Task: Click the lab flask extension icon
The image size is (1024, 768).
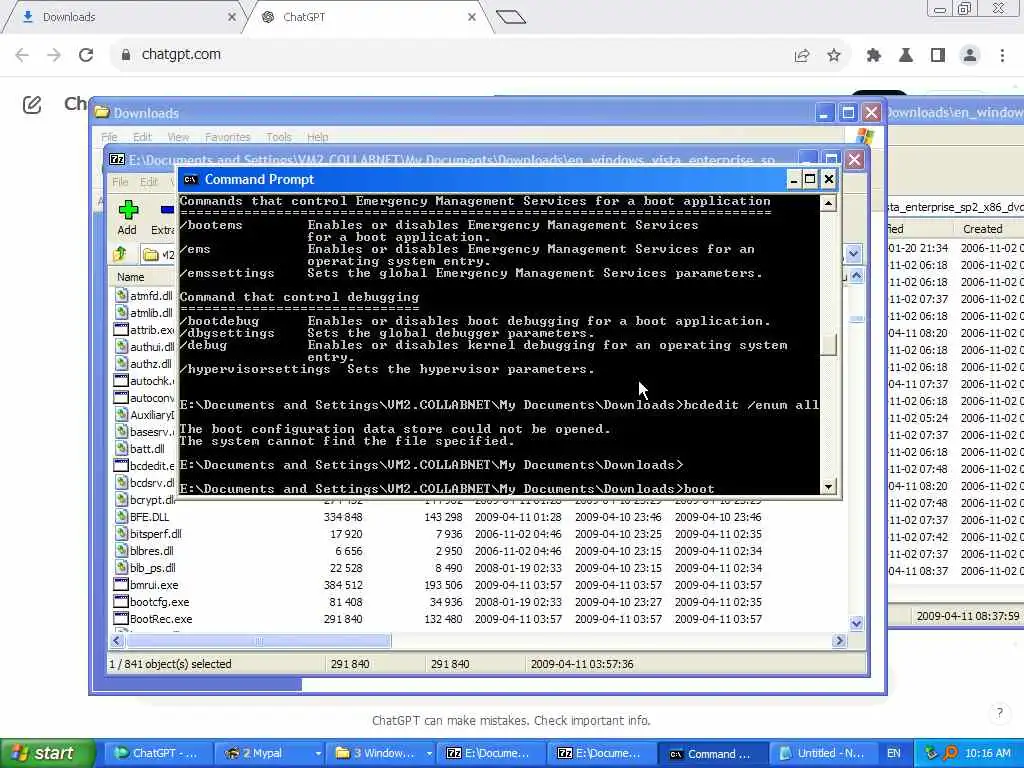Action: 906,56
